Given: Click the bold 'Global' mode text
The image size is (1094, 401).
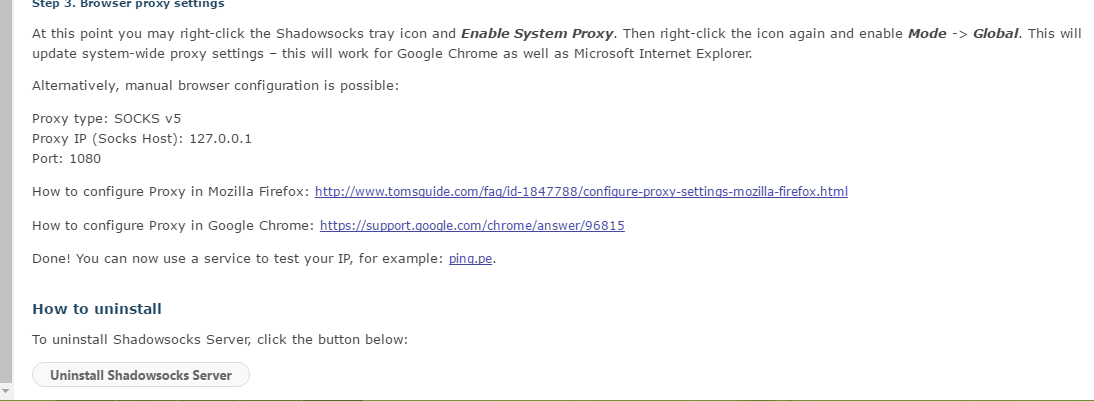Looking at the screenshot, I should (x=996, y=33).
